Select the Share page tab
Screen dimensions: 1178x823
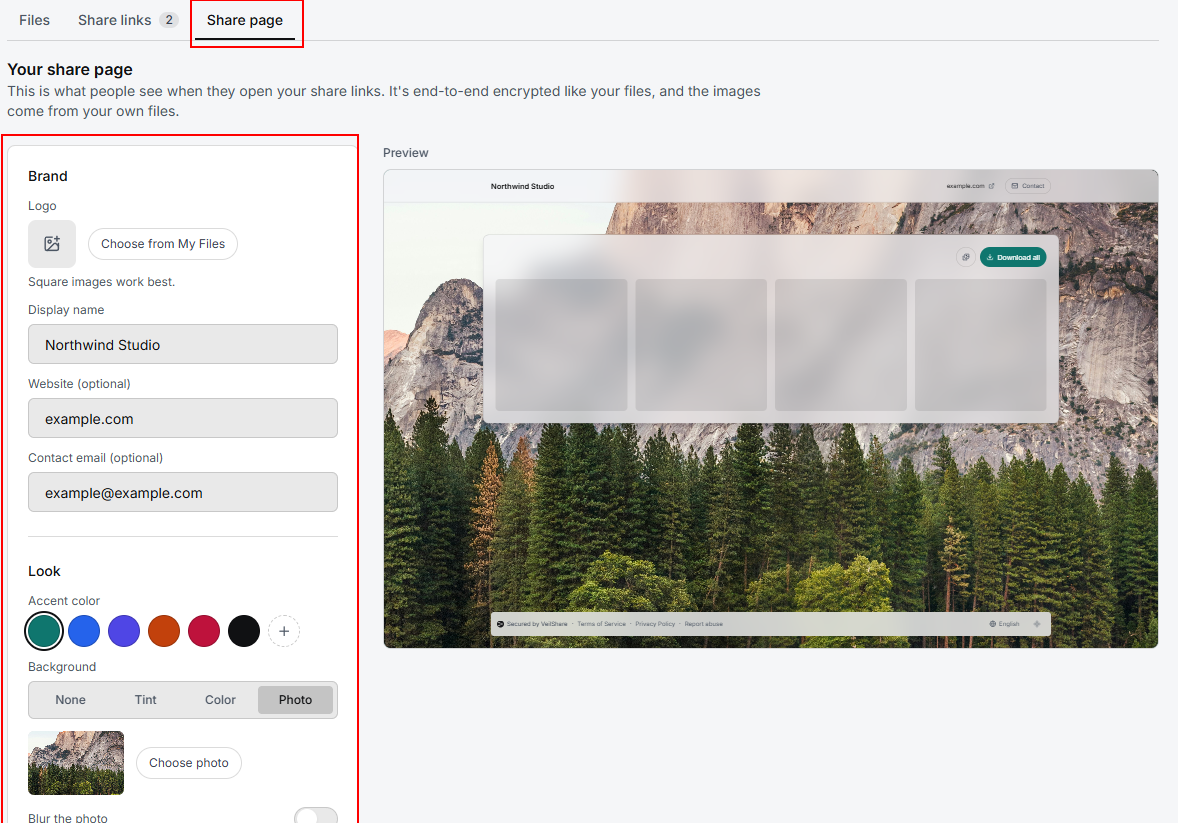pyautogui.click(x=245, y=20)
